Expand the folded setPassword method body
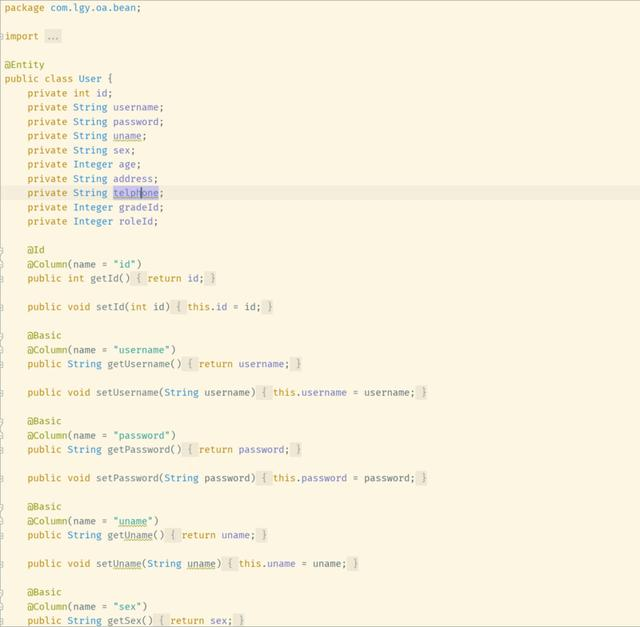 [264, 478]
